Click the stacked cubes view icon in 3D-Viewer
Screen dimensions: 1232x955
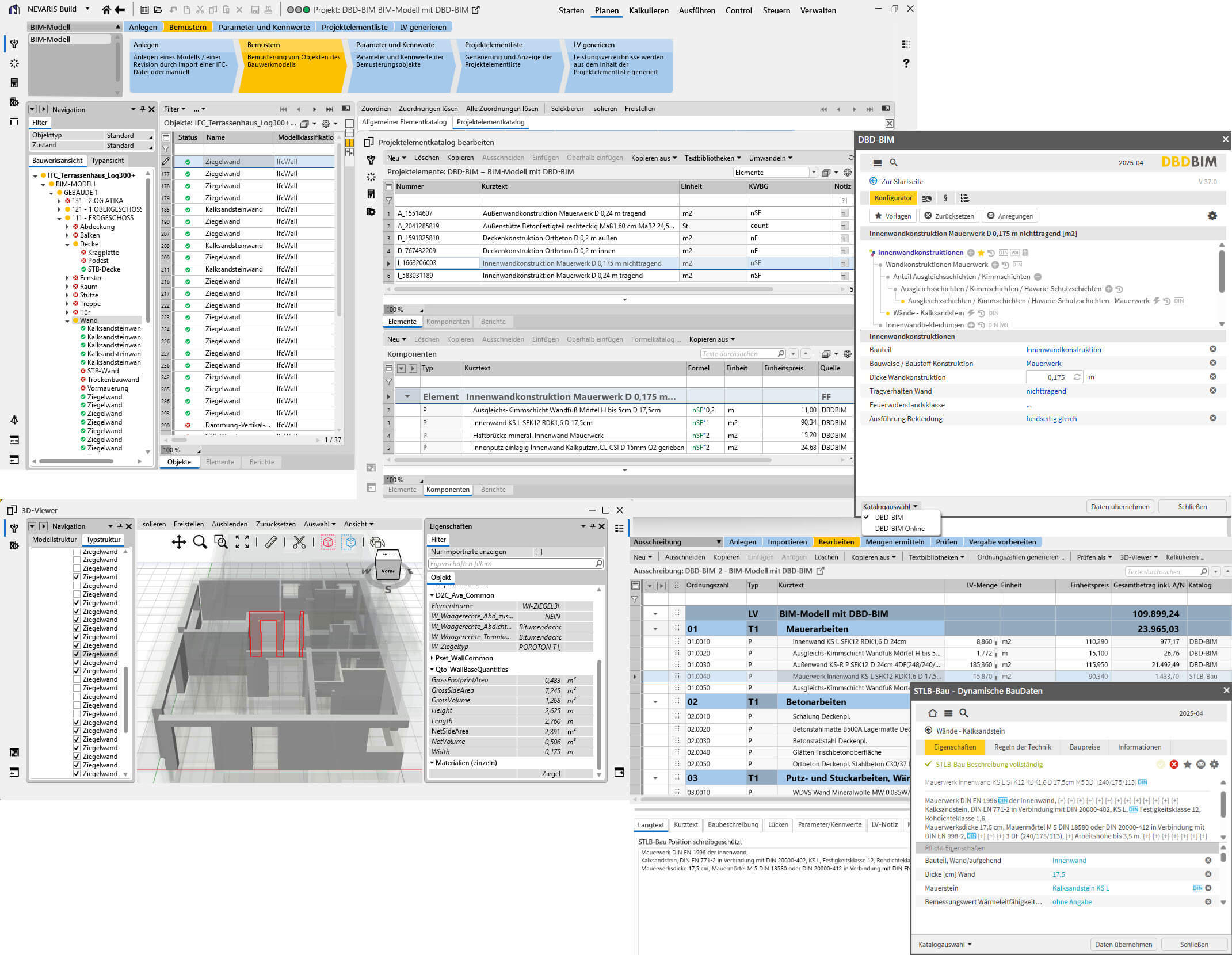click(x=377, y=542)
